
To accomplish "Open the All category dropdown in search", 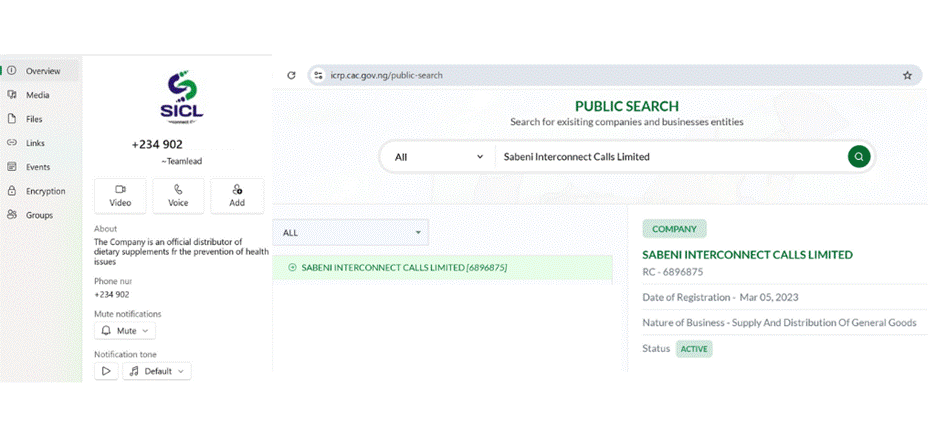I will point(435,157).
